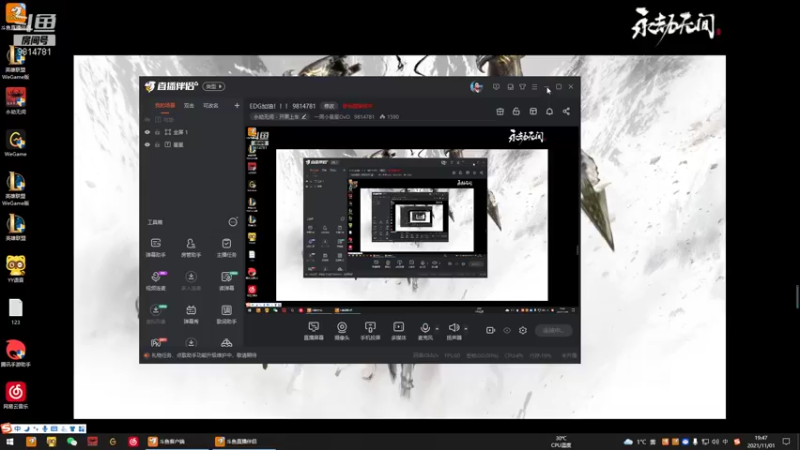
Task: Open the hamburger menu in the title bar
Action: pyautogui.click(x=534, y=87)
